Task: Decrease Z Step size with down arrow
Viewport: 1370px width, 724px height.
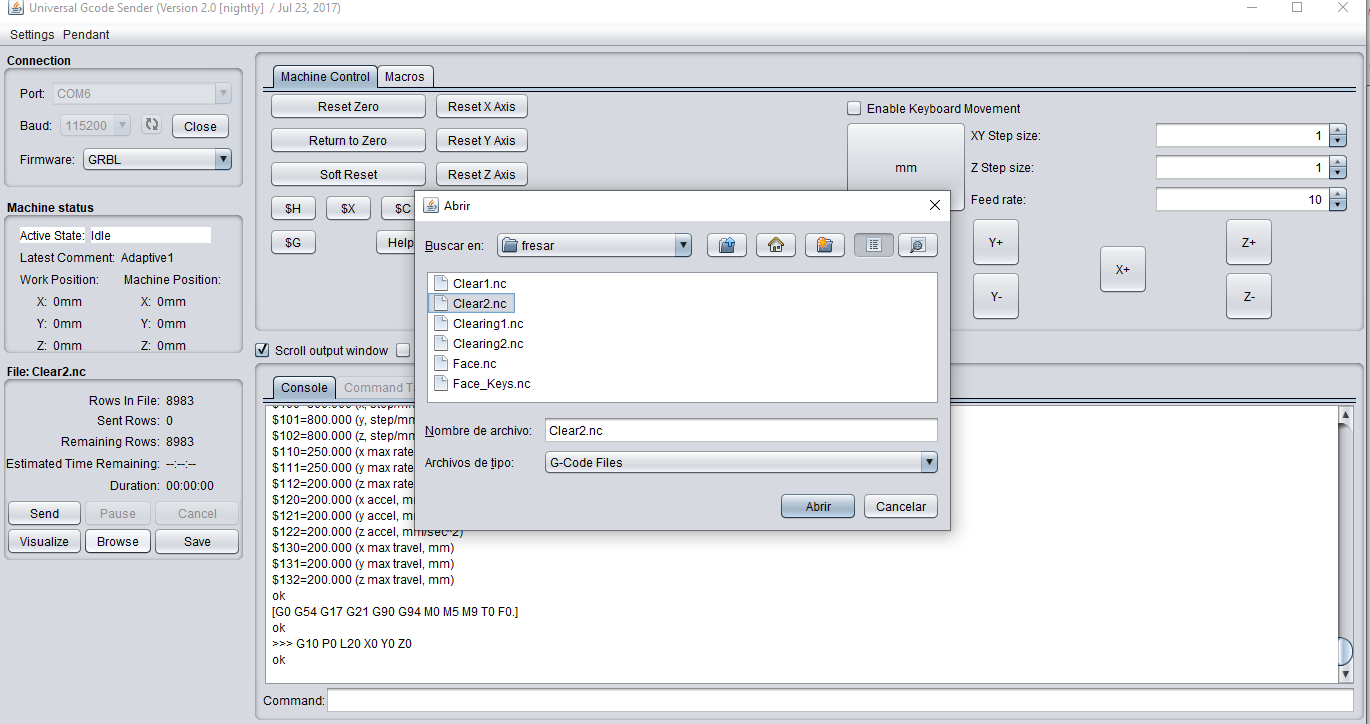Action: coord(1339,173)
